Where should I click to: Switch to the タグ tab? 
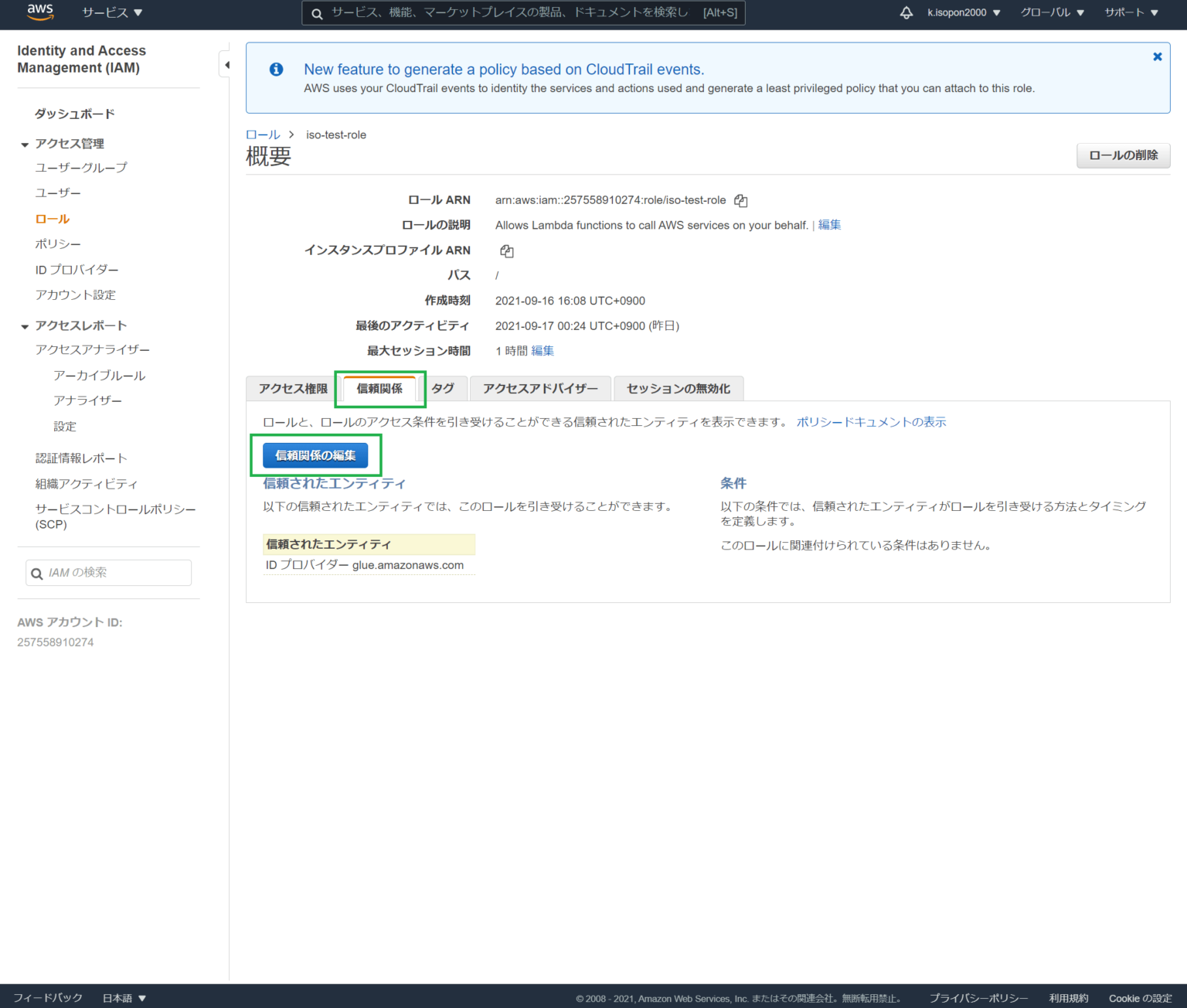(x=443, y=389)
